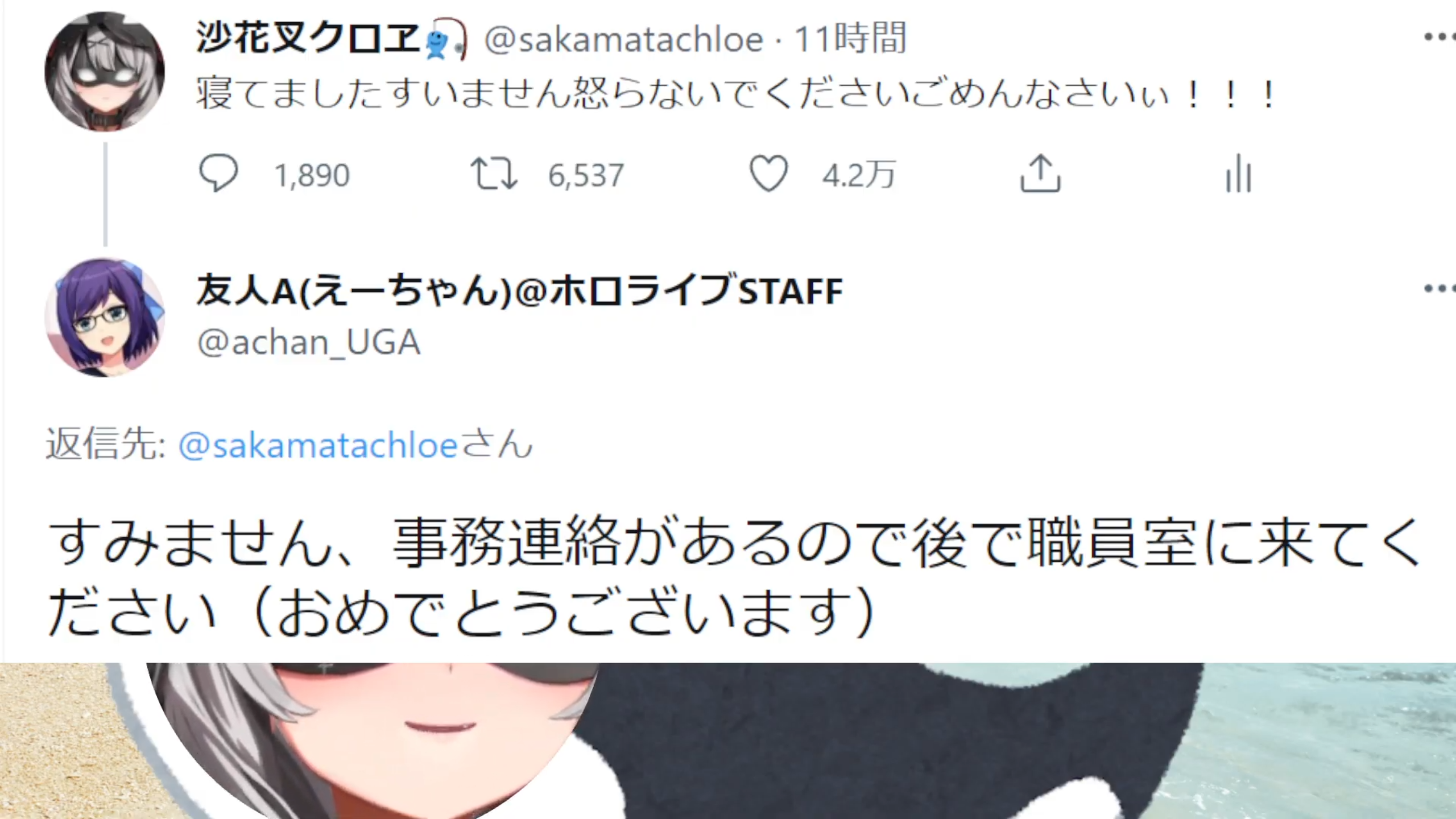Click the retweet arrows icon
This screenshot has height=819, width=1456.
click(494, 173)
